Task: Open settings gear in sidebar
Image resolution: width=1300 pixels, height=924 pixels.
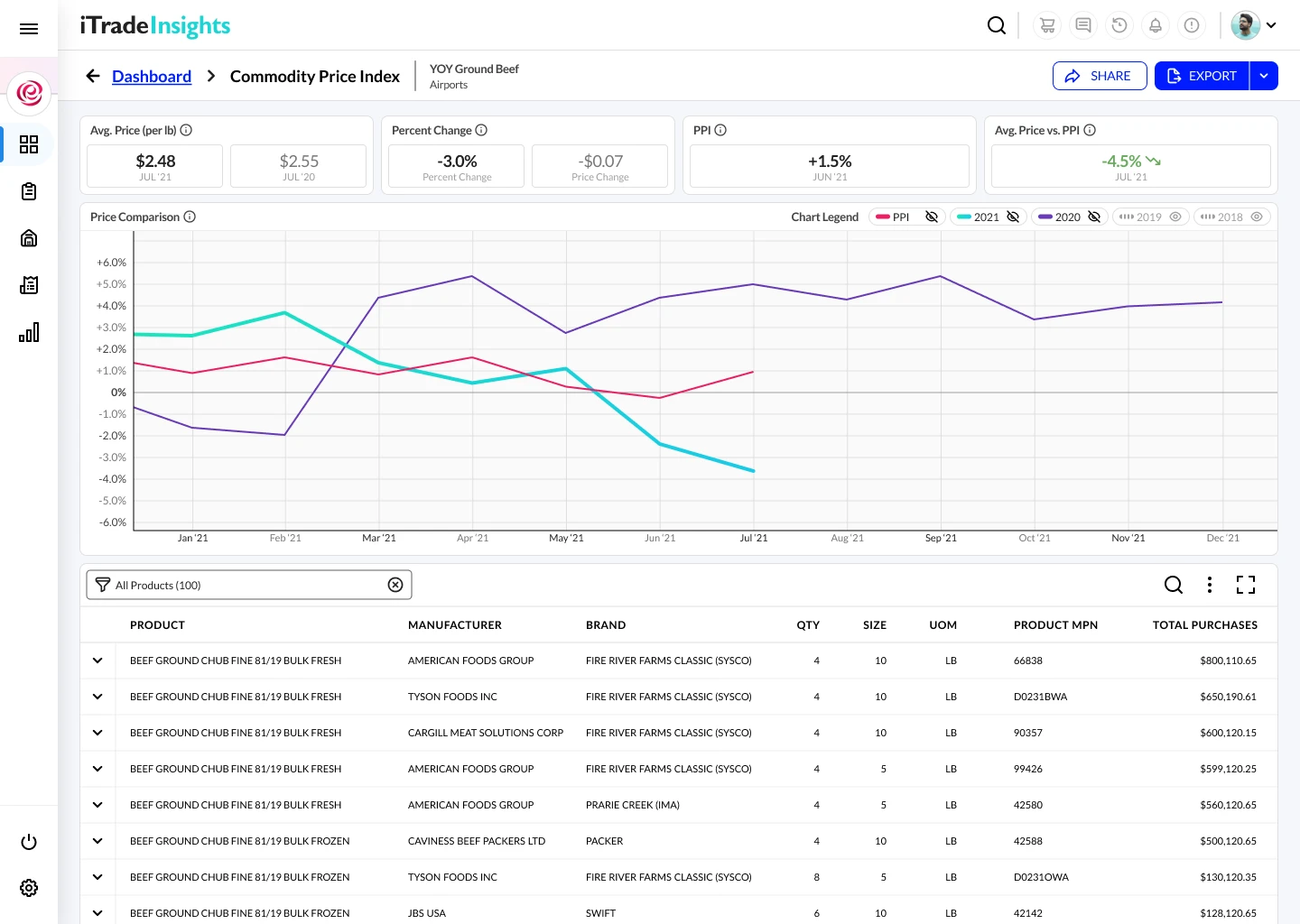Action: pos(29,888)
